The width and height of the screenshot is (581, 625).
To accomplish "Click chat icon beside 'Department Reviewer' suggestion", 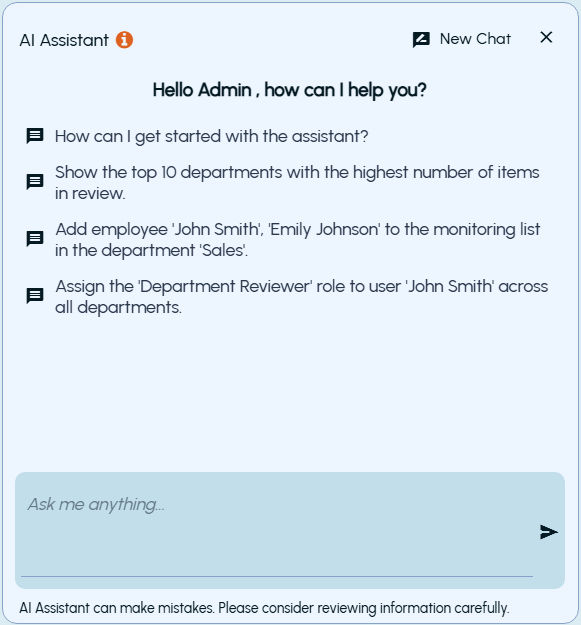I will (35, 296).
